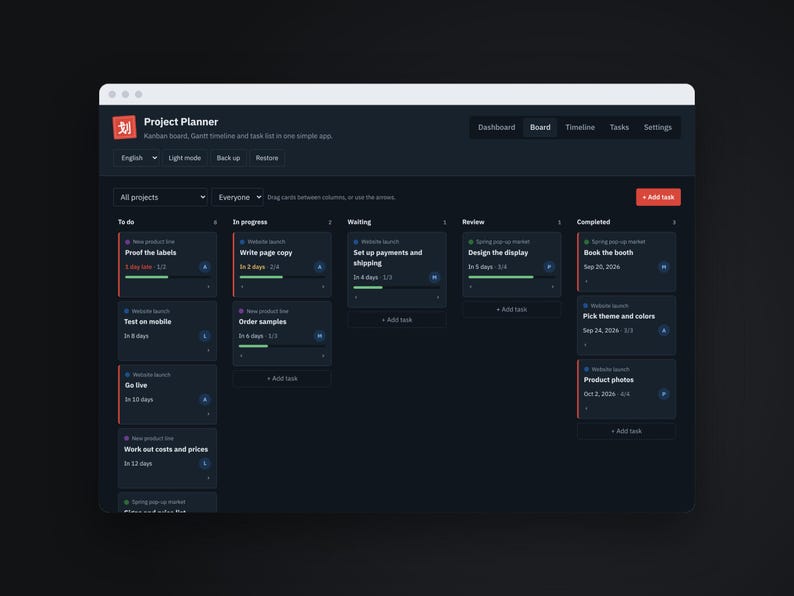Screen dimensions: 794x596
Task: Click left arrow on Design the display card
Action: pos(471,287)
